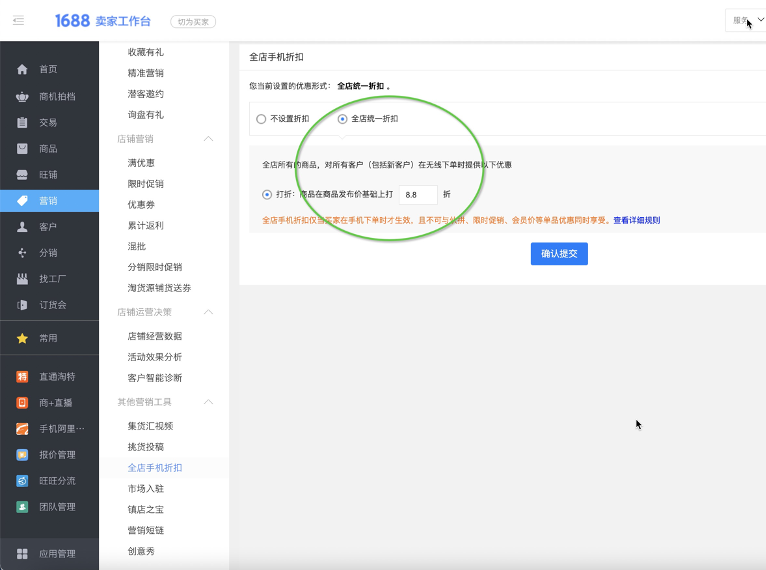The width and height of the screenshot is (766, 570).
Task: Open the 直通淘特 orange icon
Action: (22, 377)
